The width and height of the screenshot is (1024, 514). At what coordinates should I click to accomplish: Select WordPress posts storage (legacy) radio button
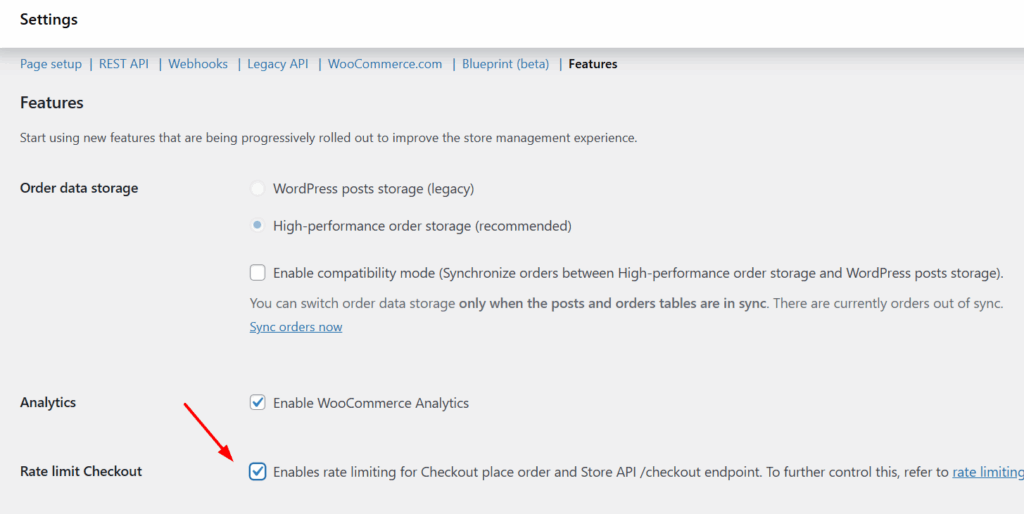(258, 188)
